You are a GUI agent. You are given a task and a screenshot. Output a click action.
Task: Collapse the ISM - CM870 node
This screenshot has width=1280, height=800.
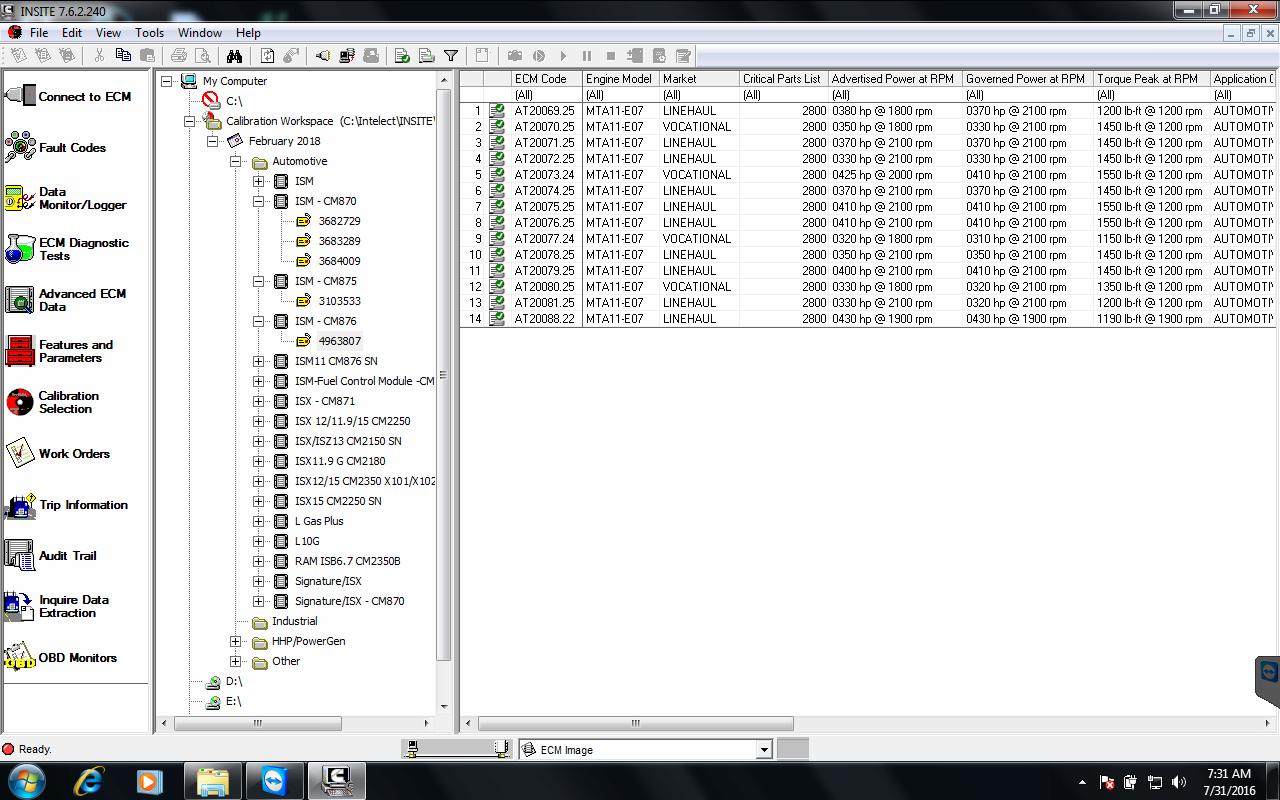coord(258,201)
